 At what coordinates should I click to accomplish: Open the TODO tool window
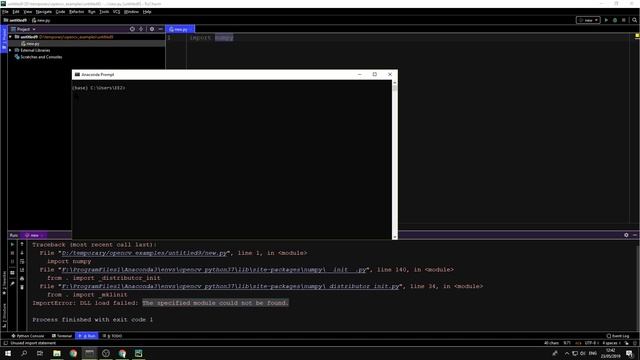(x=112, y=336)
